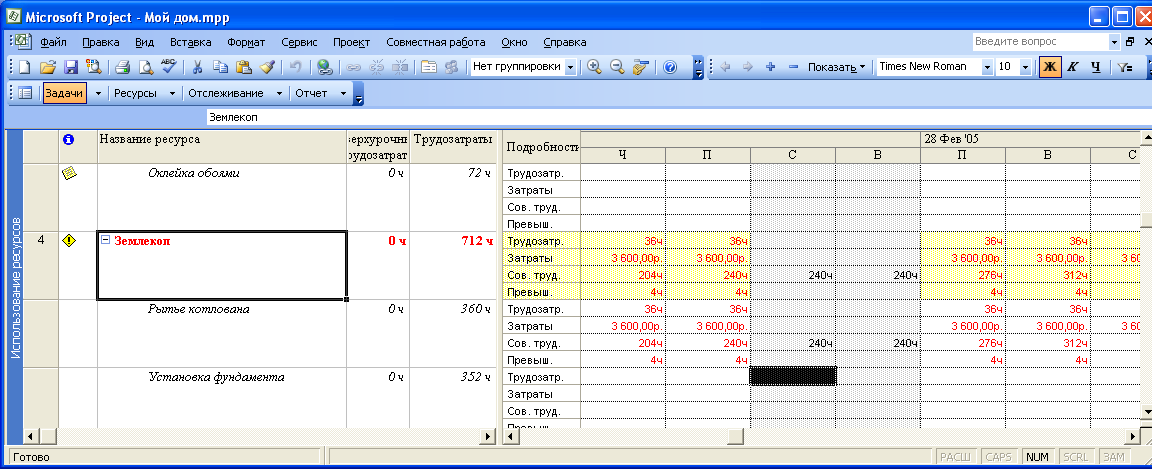
Task: Expand Задачи guide dropdown arrow
Action: tap(98, 93)
